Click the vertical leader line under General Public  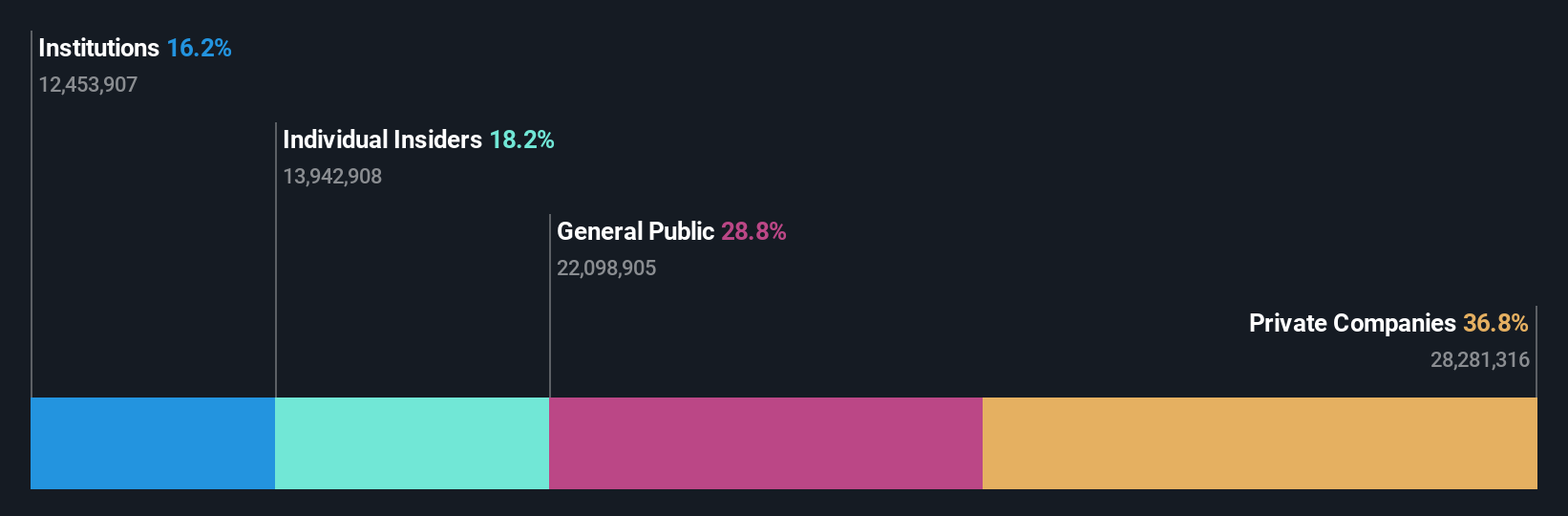coord(550,334)
